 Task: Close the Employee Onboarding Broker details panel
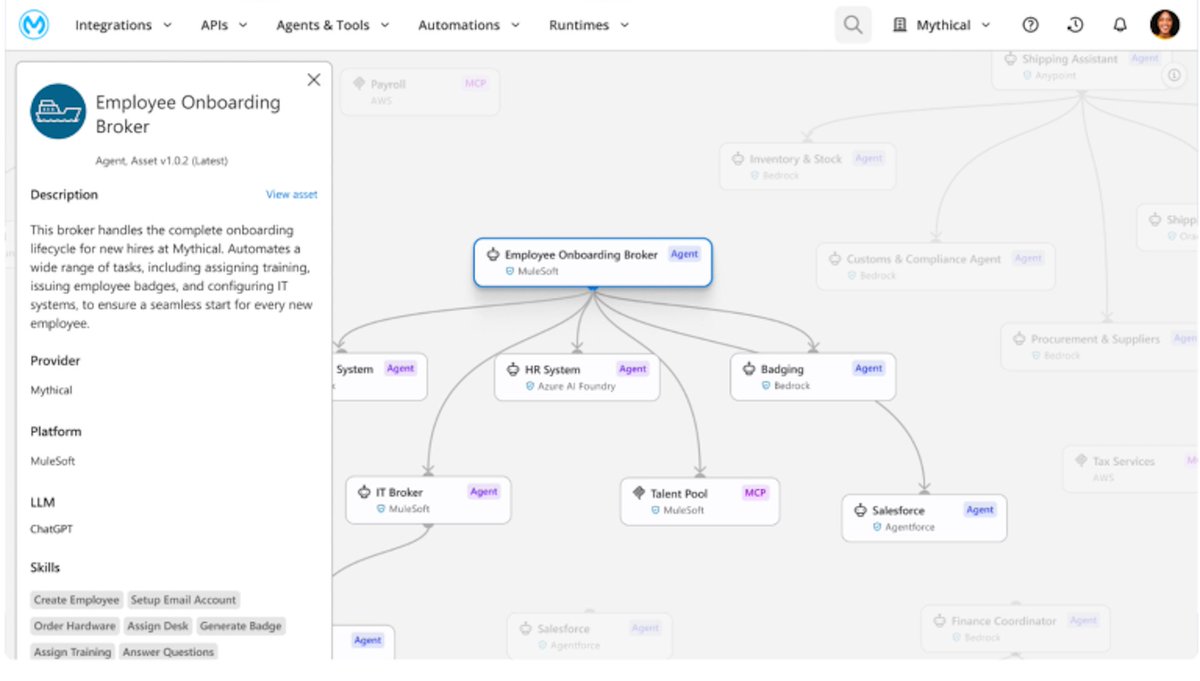tap(314, 80)
